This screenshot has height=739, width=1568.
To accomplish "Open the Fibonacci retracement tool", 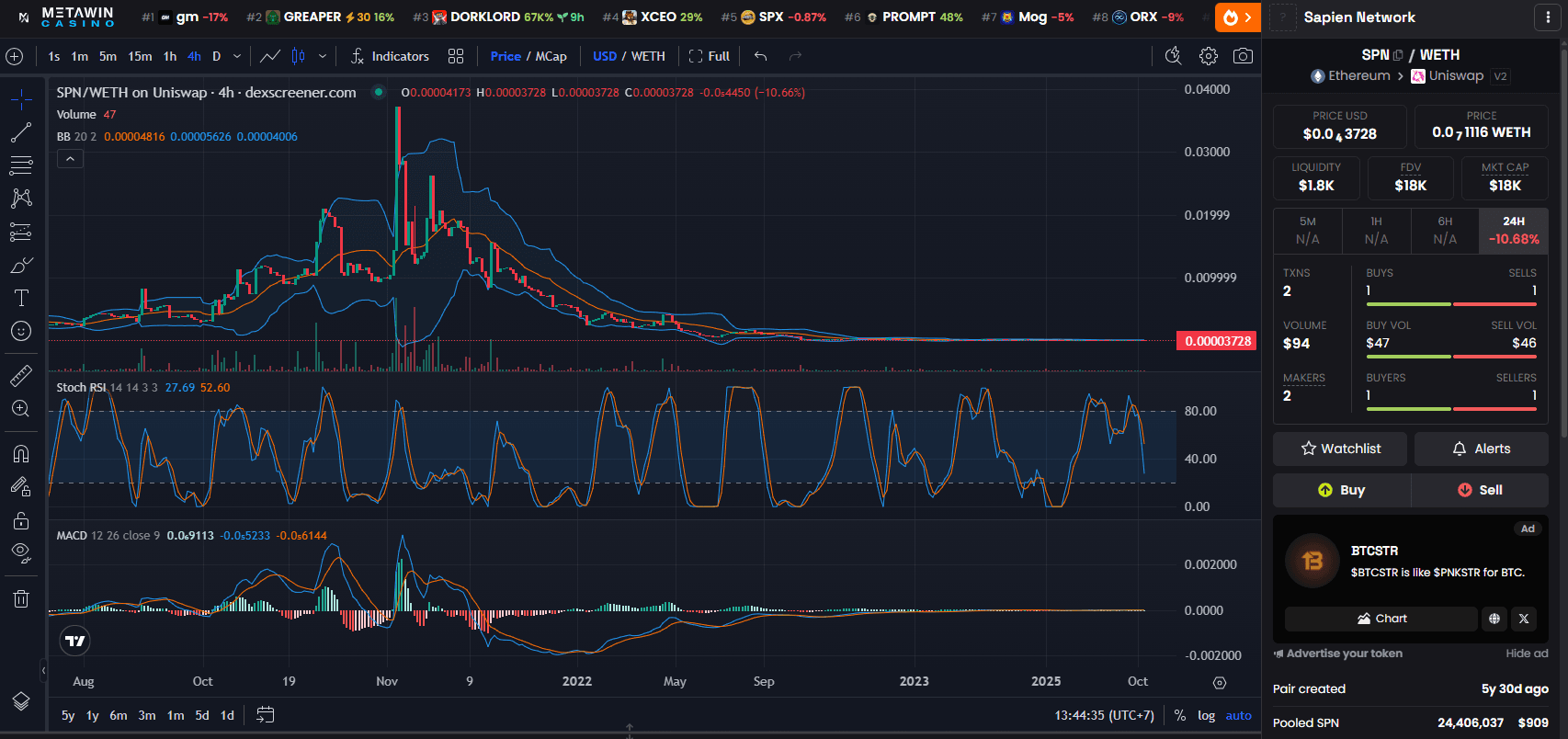I will click(21, 165).
